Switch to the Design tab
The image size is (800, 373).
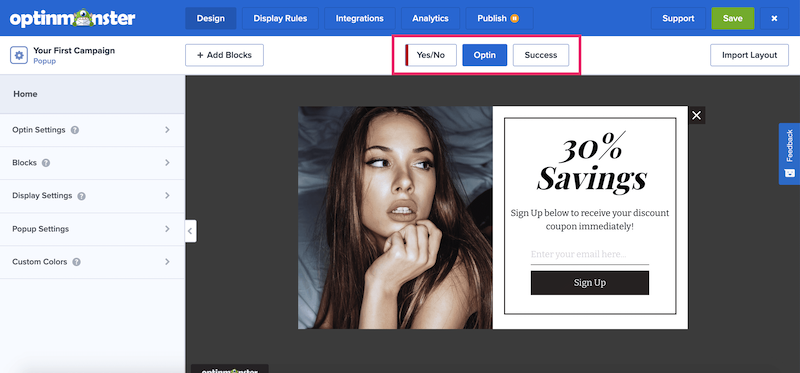[x=211, y=18]
